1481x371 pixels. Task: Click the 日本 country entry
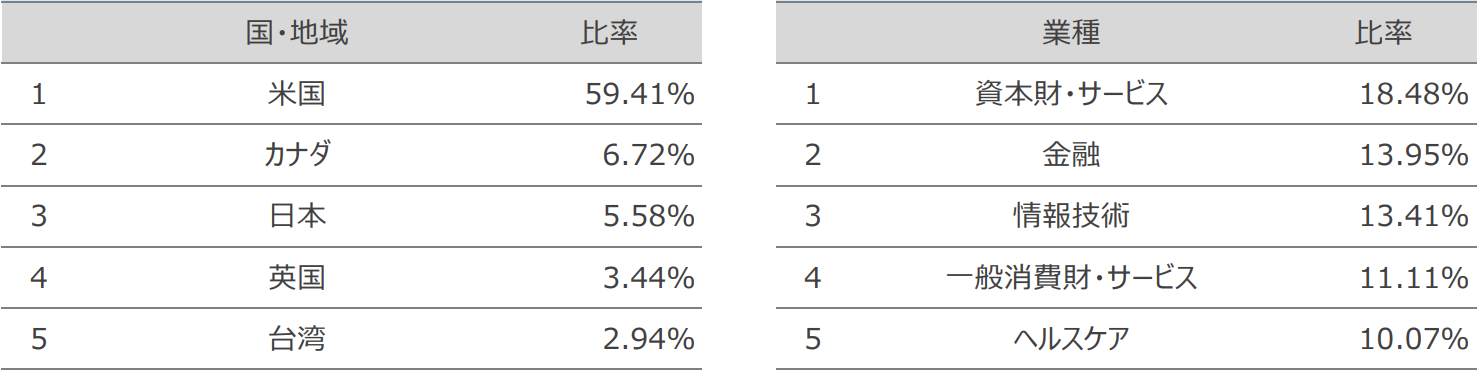click(297, 216)
